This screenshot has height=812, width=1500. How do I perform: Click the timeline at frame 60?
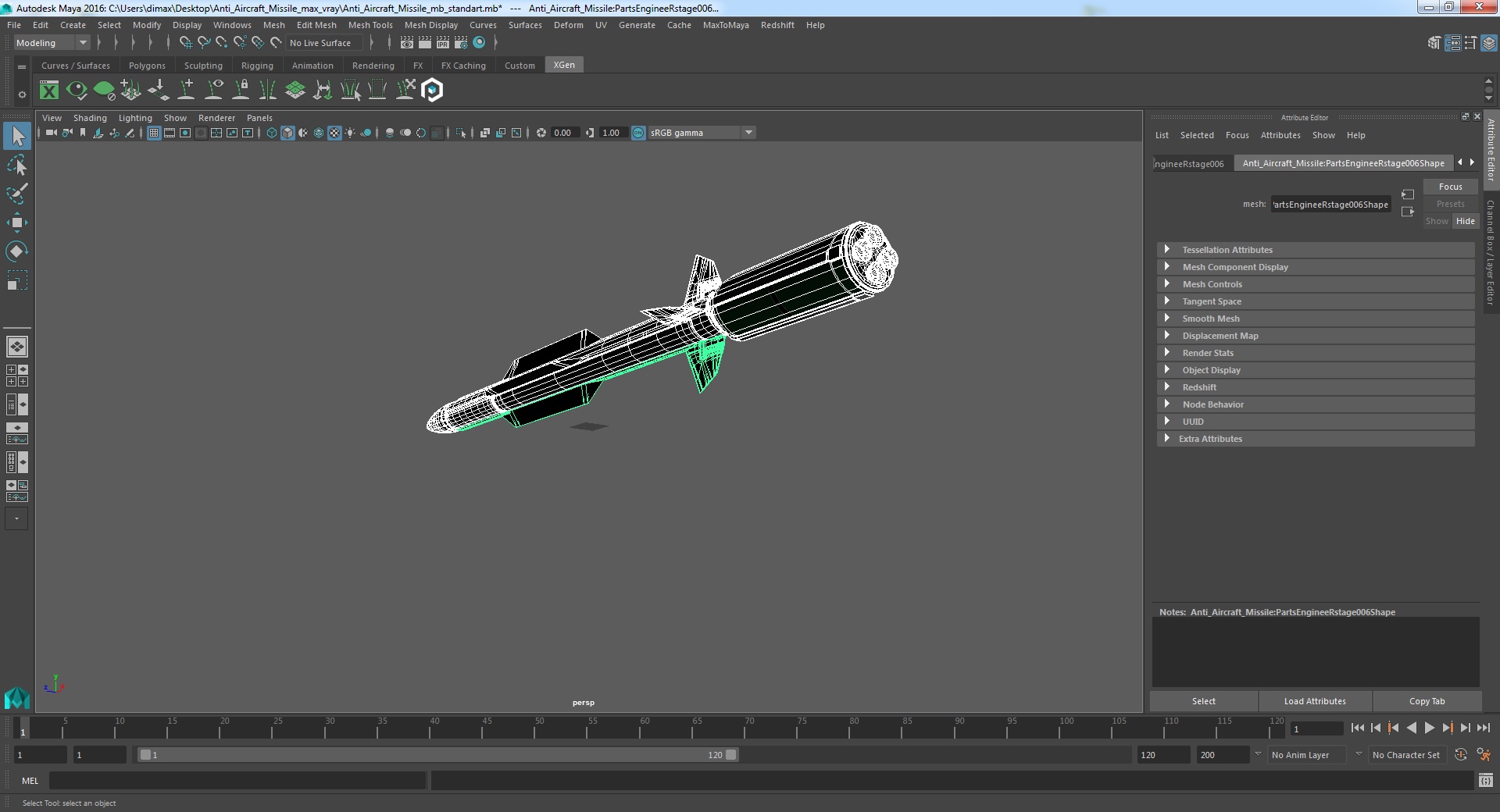[x=644, y=728]
